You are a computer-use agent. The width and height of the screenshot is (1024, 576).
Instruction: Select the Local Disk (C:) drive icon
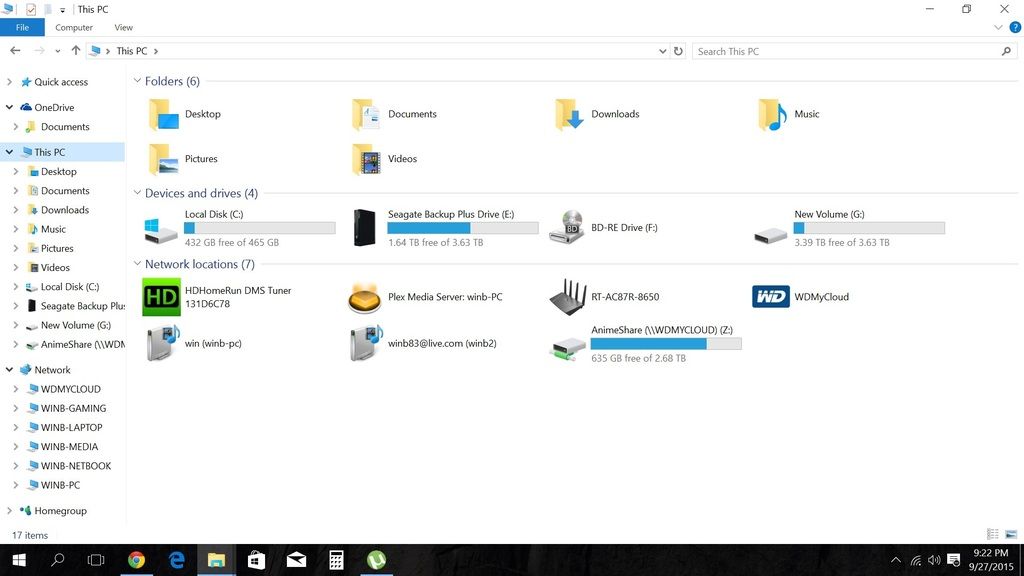coord(161,230)
